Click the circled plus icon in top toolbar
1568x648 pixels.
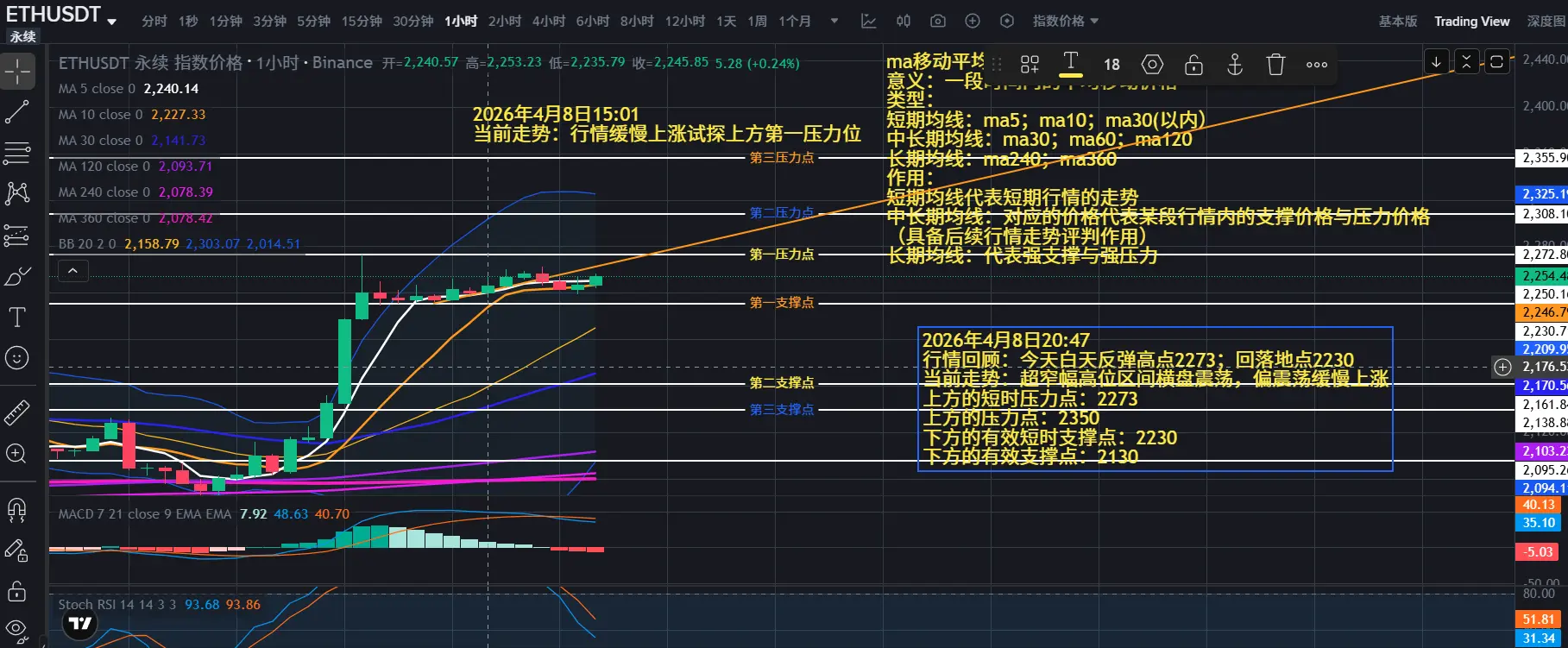(x=973, y=21)
